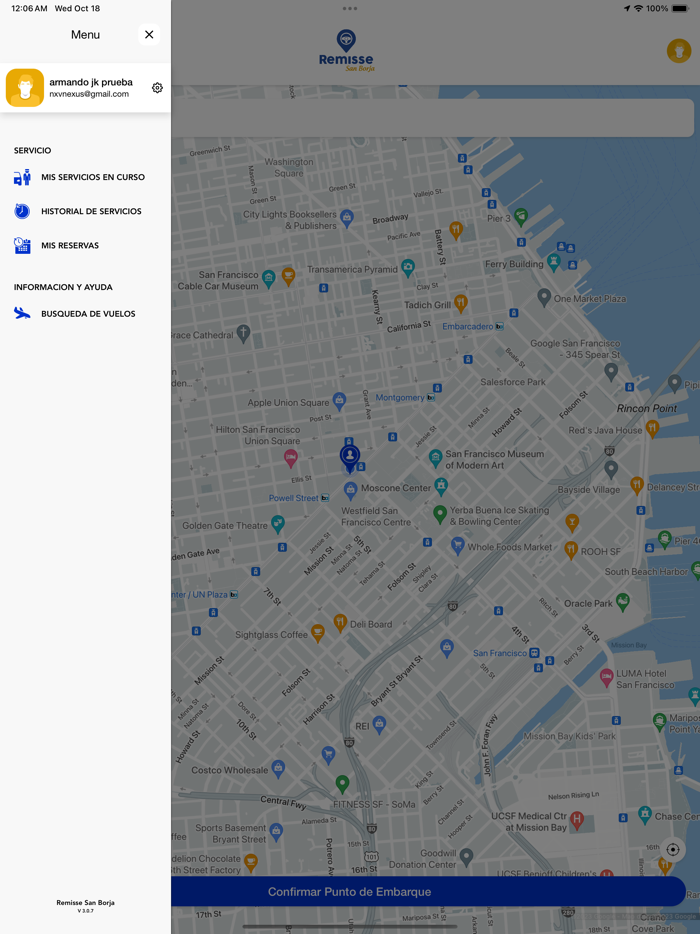This screenshot has height=934, width=700.
Task: Tap Whole Foods Market cart marker
Action: 458,545
